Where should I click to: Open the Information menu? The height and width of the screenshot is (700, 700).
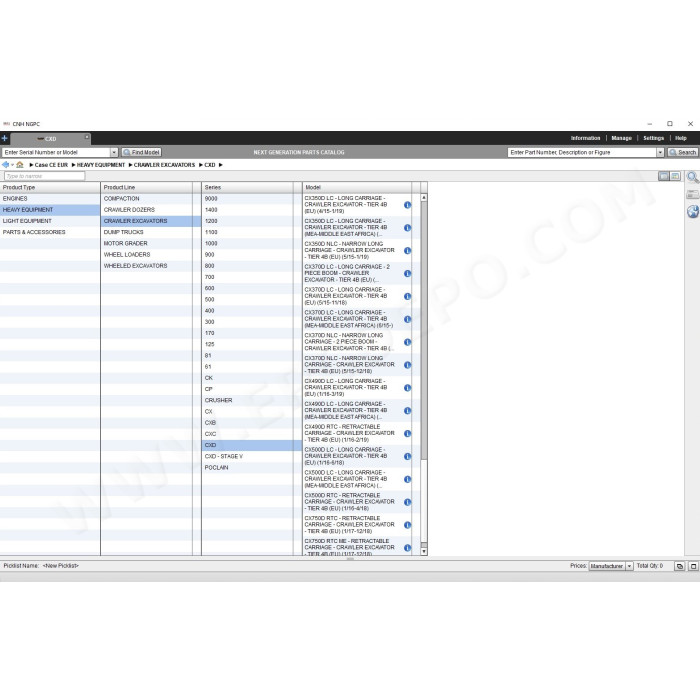[585, 138]
